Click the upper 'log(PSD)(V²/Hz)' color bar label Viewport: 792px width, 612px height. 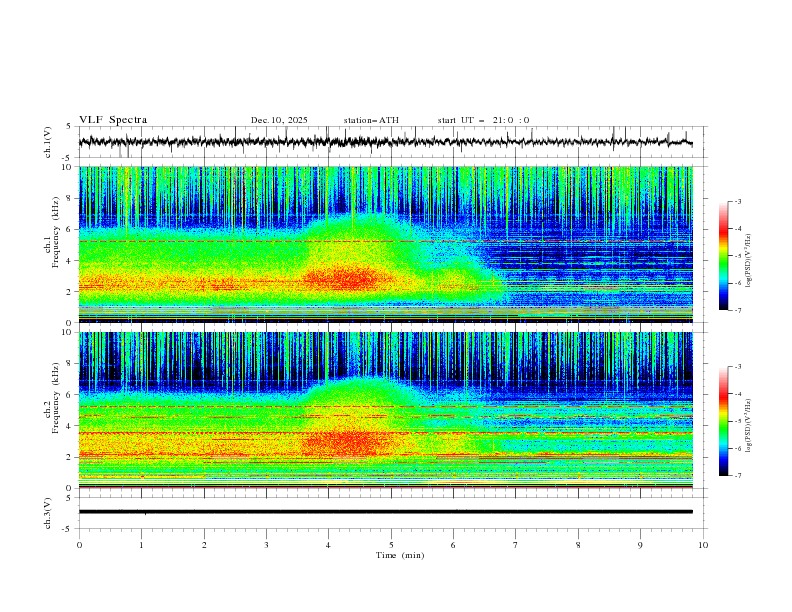[749, 261]
